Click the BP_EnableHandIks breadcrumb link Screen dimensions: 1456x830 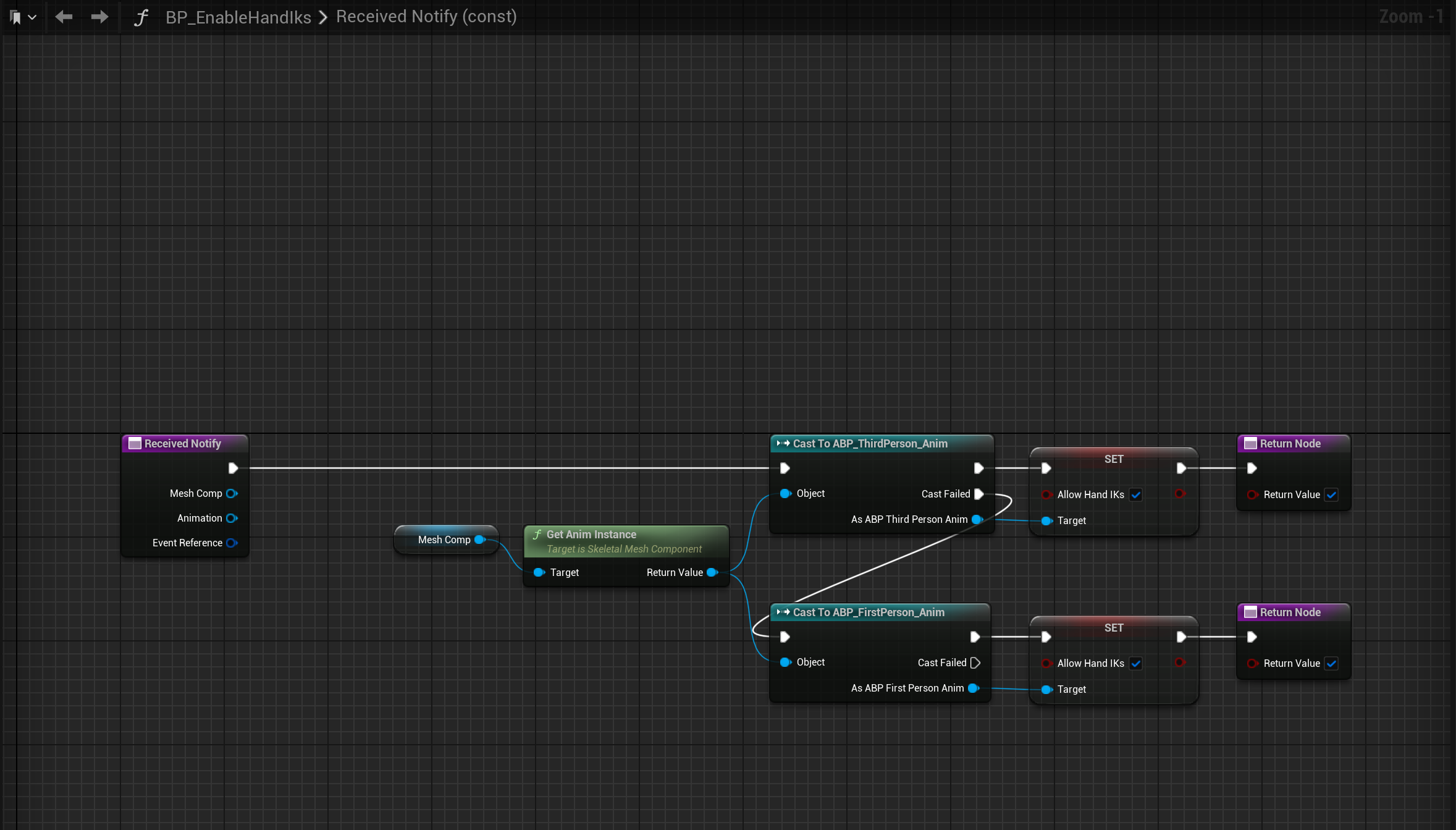coord(238,17)
